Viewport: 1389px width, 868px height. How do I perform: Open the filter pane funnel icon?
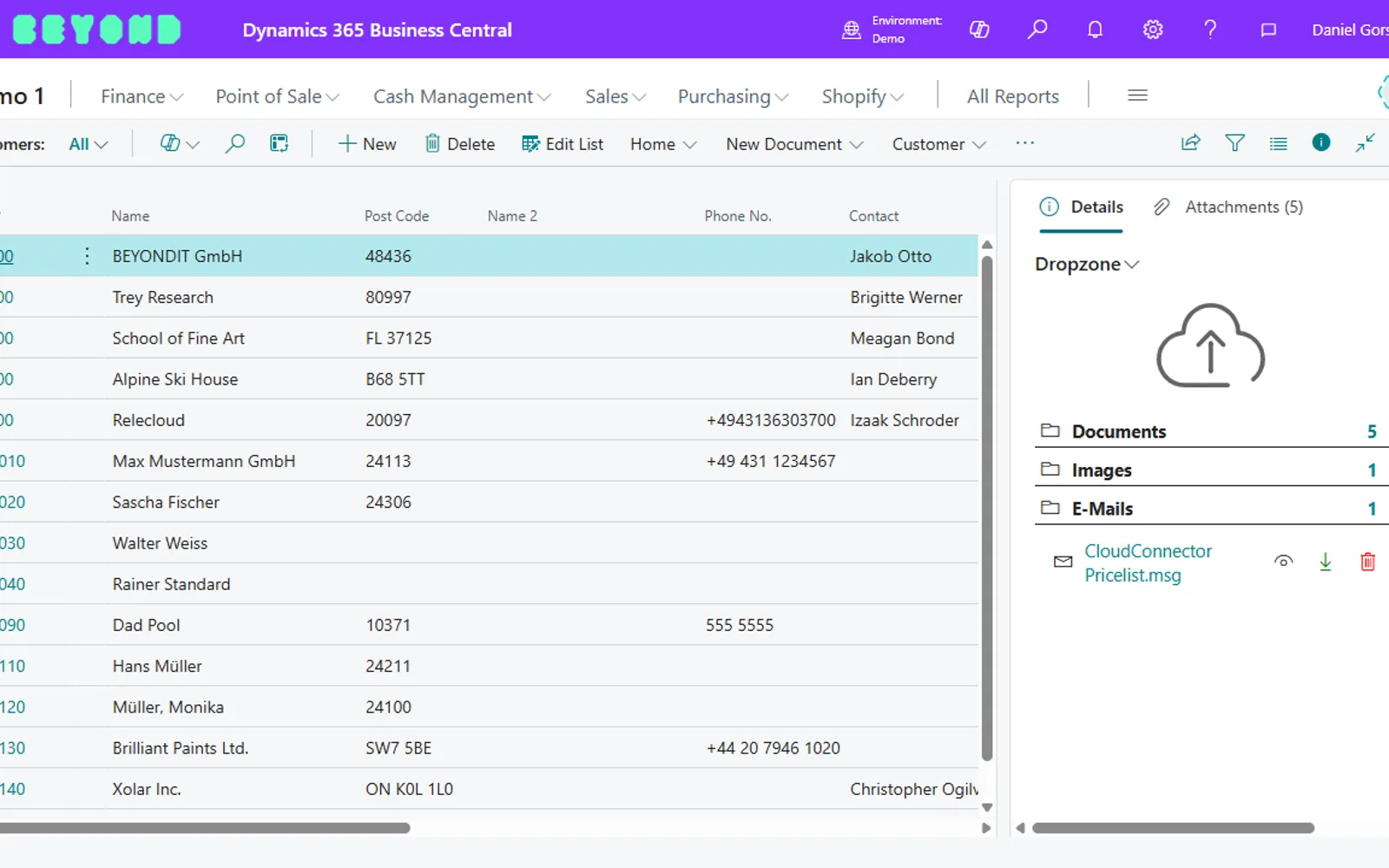tap(1234, 142)
